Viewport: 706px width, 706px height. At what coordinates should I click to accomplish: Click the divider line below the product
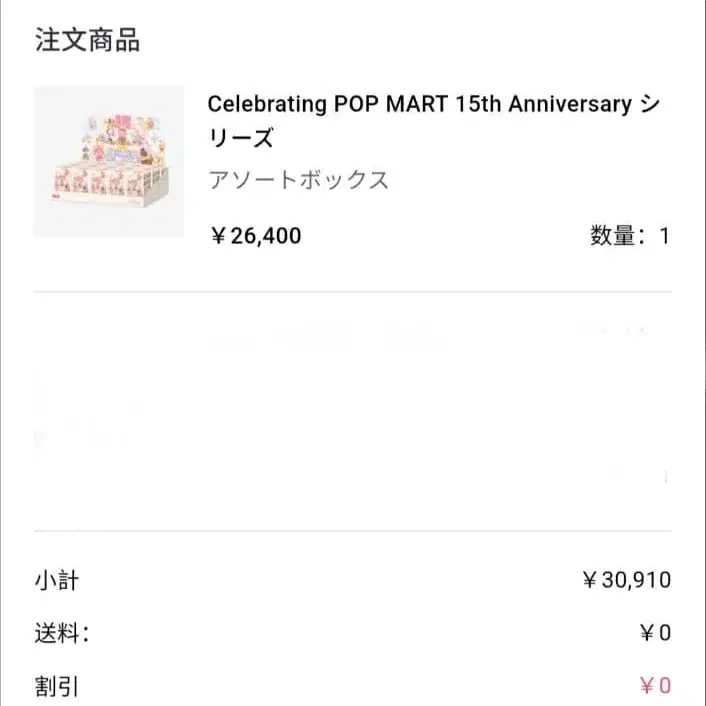pos(352,292)
